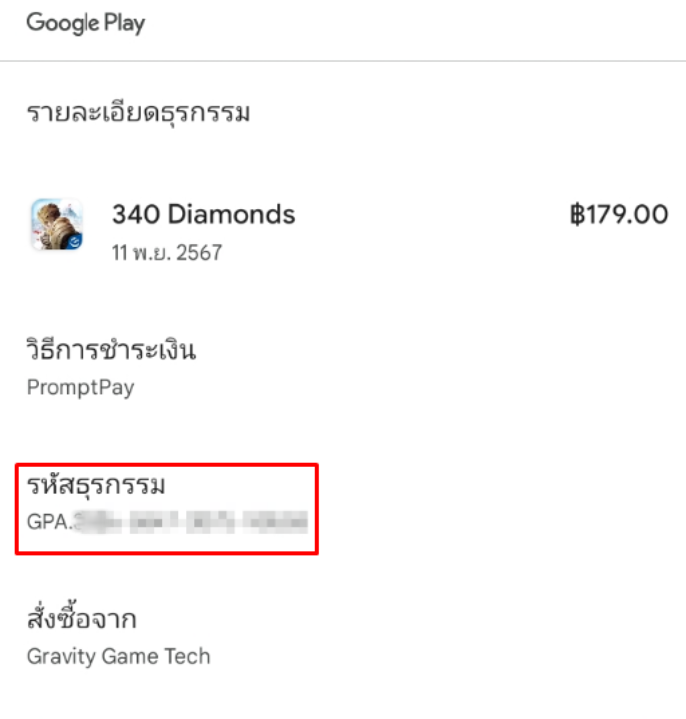Click the วิธีการชำระเงิน section label
Viewport: 686px width, 719px height.
(111, 350)
